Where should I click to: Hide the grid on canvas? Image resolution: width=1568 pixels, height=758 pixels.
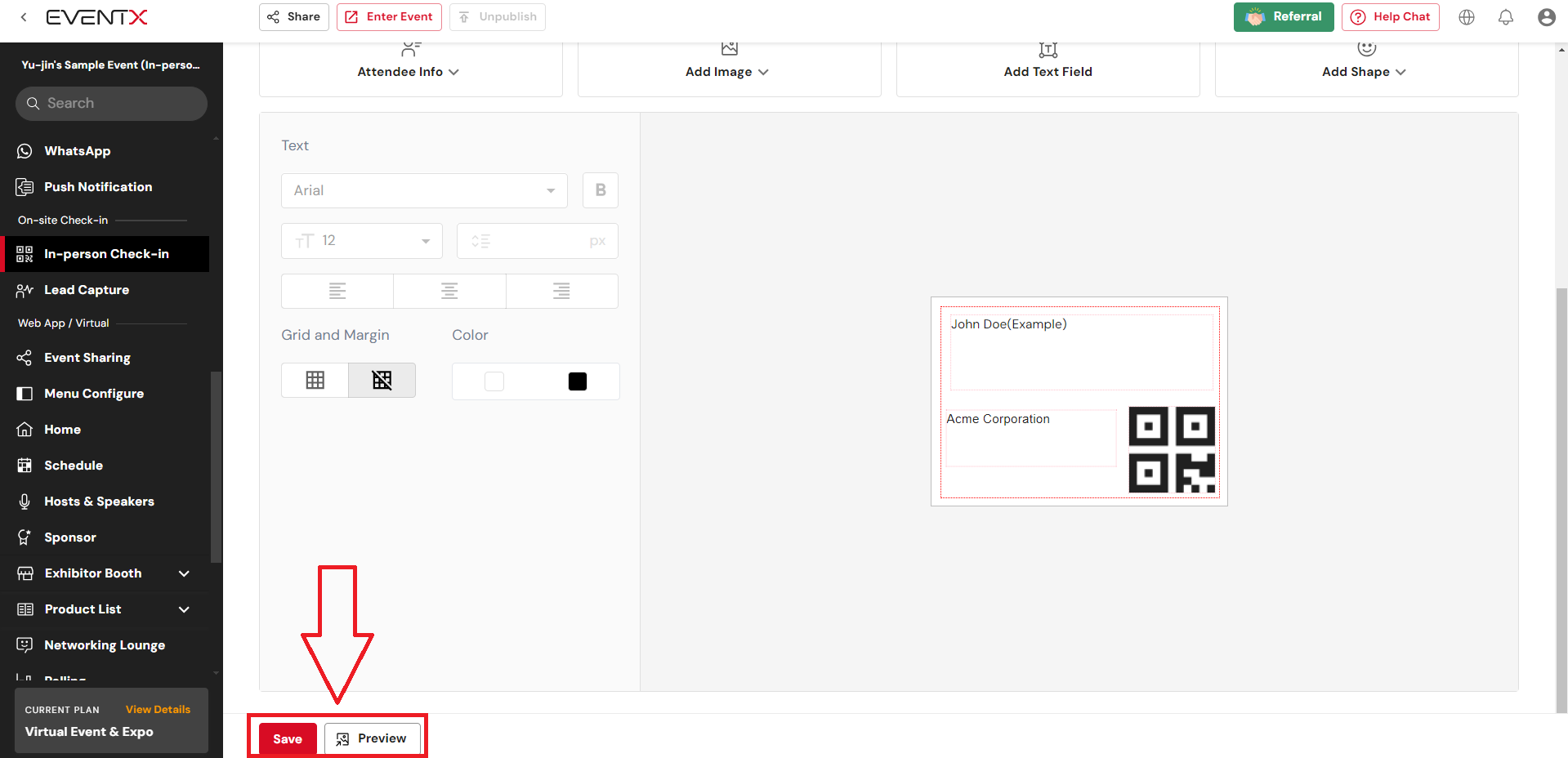382,380
